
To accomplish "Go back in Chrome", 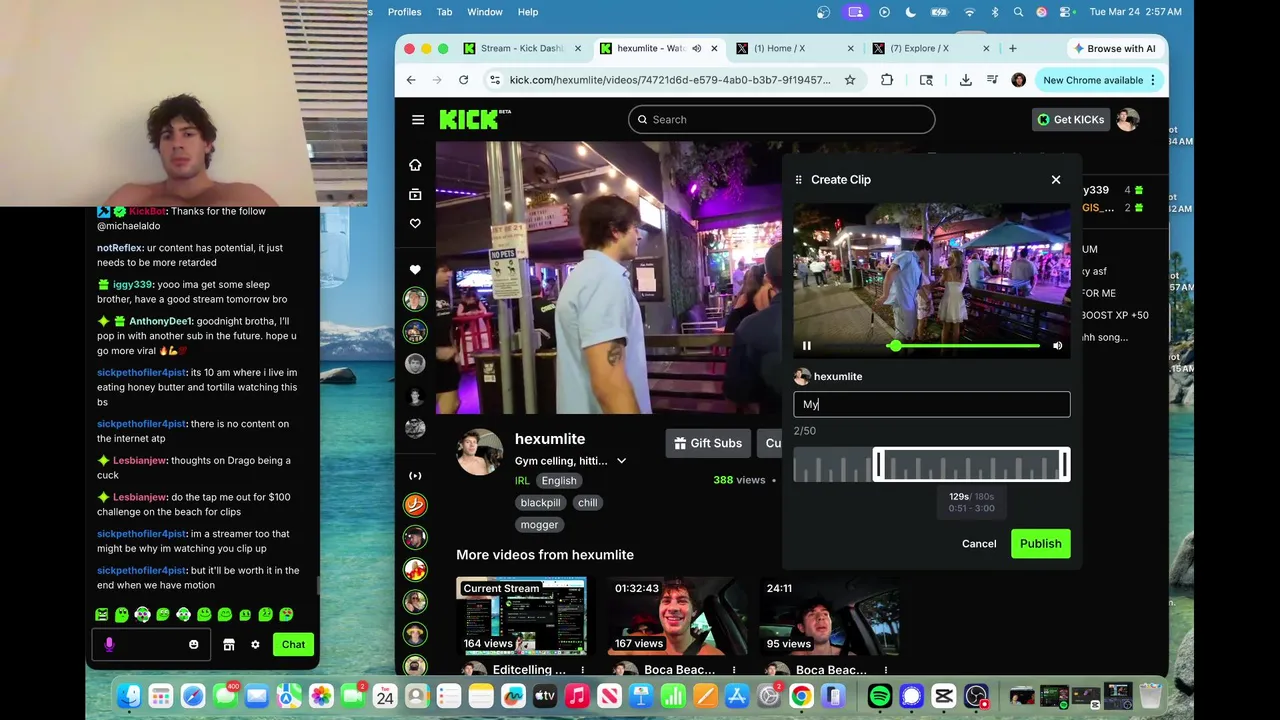I will [411, 80].
